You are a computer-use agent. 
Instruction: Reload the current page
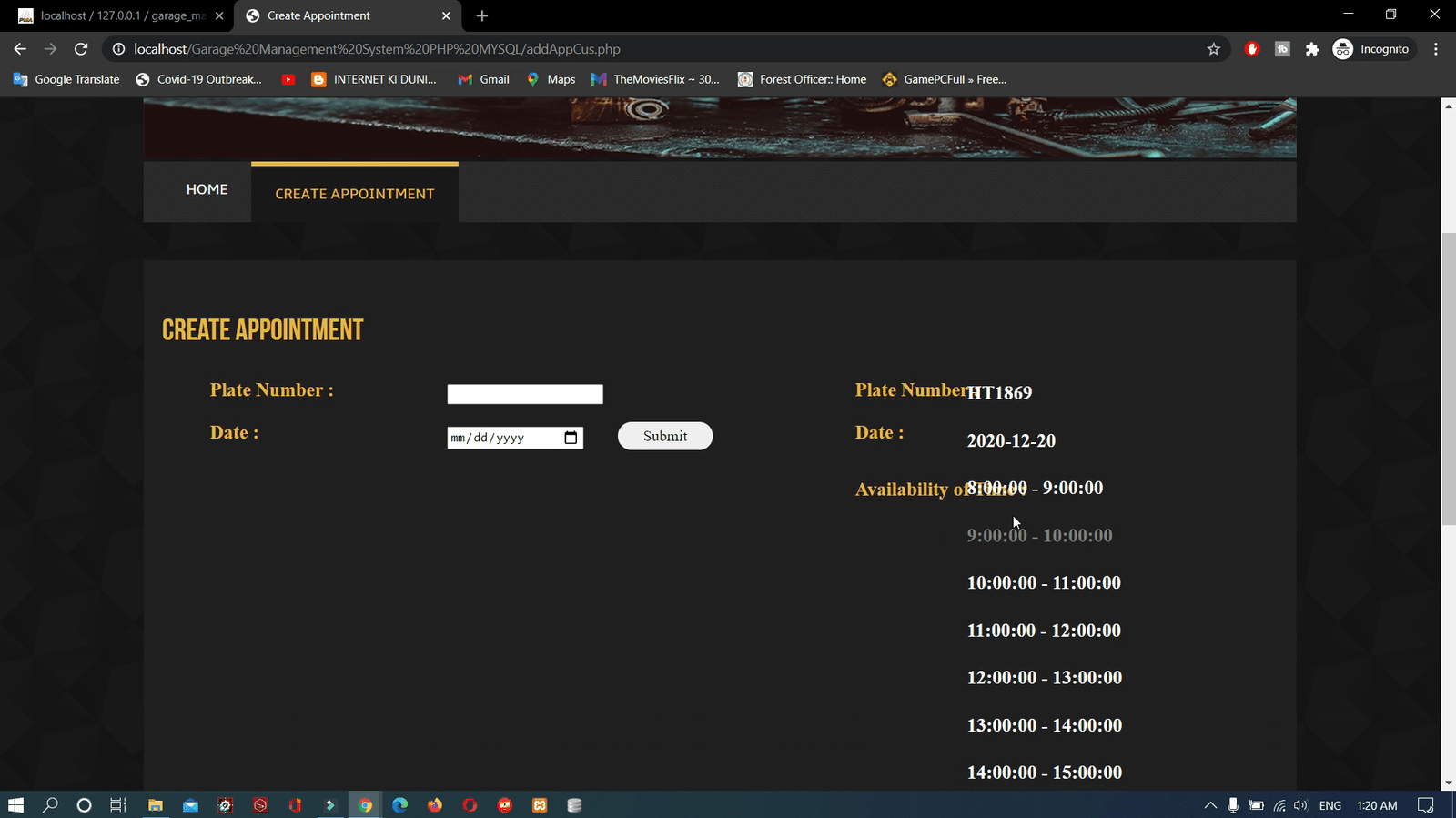pos(81,49)
